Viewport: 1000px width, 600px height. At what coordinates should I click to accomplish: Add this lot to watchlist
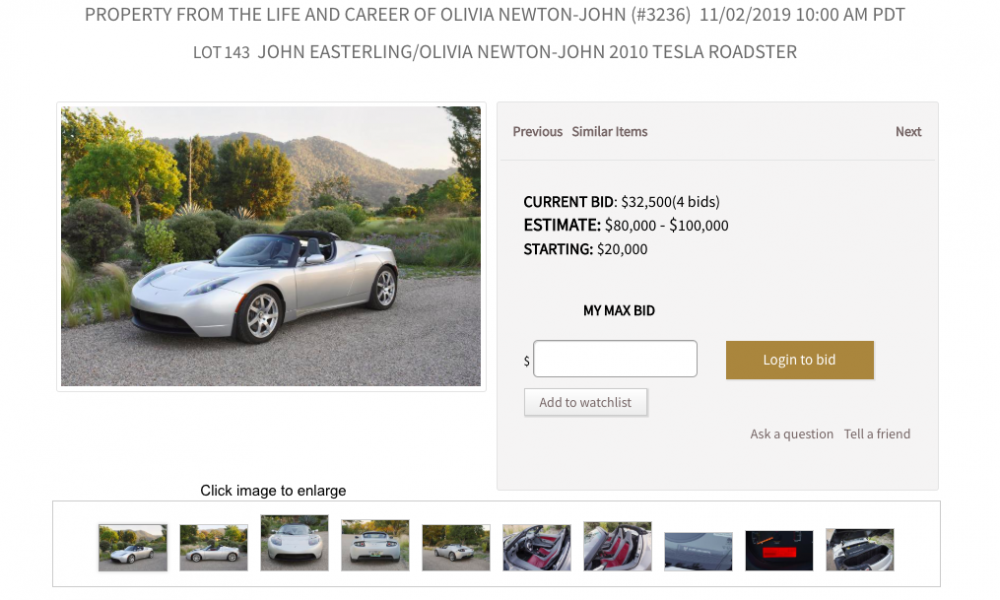tap(585, 402)
